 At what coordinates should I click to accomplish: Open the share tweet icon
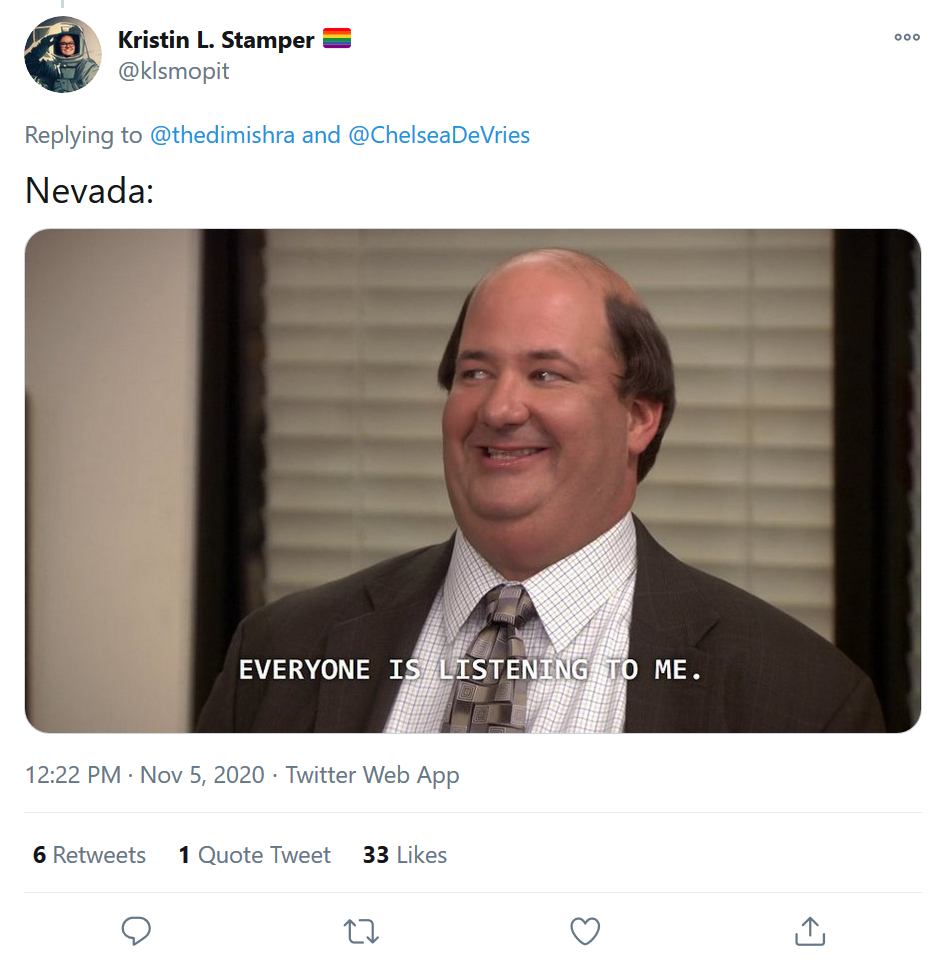tap(809, 931)
